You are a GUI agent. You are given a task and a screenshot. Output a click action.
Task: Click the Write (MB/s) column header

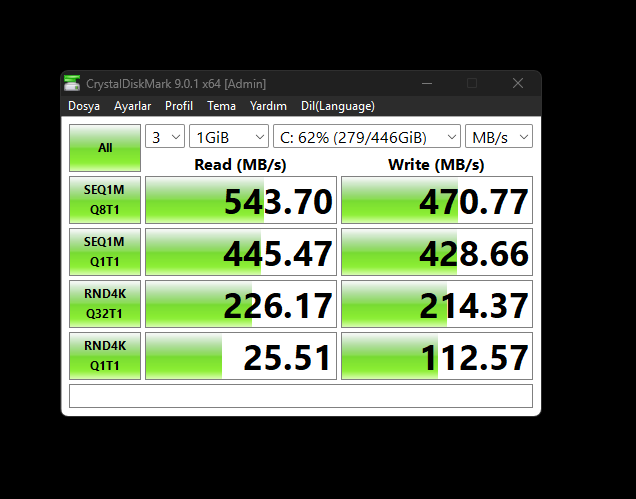[436, 164]
